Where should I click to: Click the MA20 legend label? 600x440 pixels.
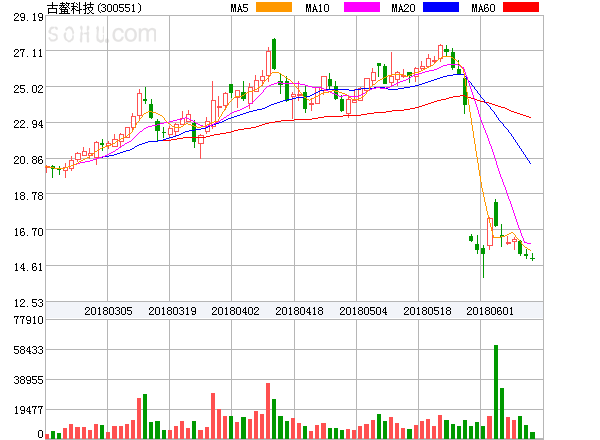tap(403, 8)
